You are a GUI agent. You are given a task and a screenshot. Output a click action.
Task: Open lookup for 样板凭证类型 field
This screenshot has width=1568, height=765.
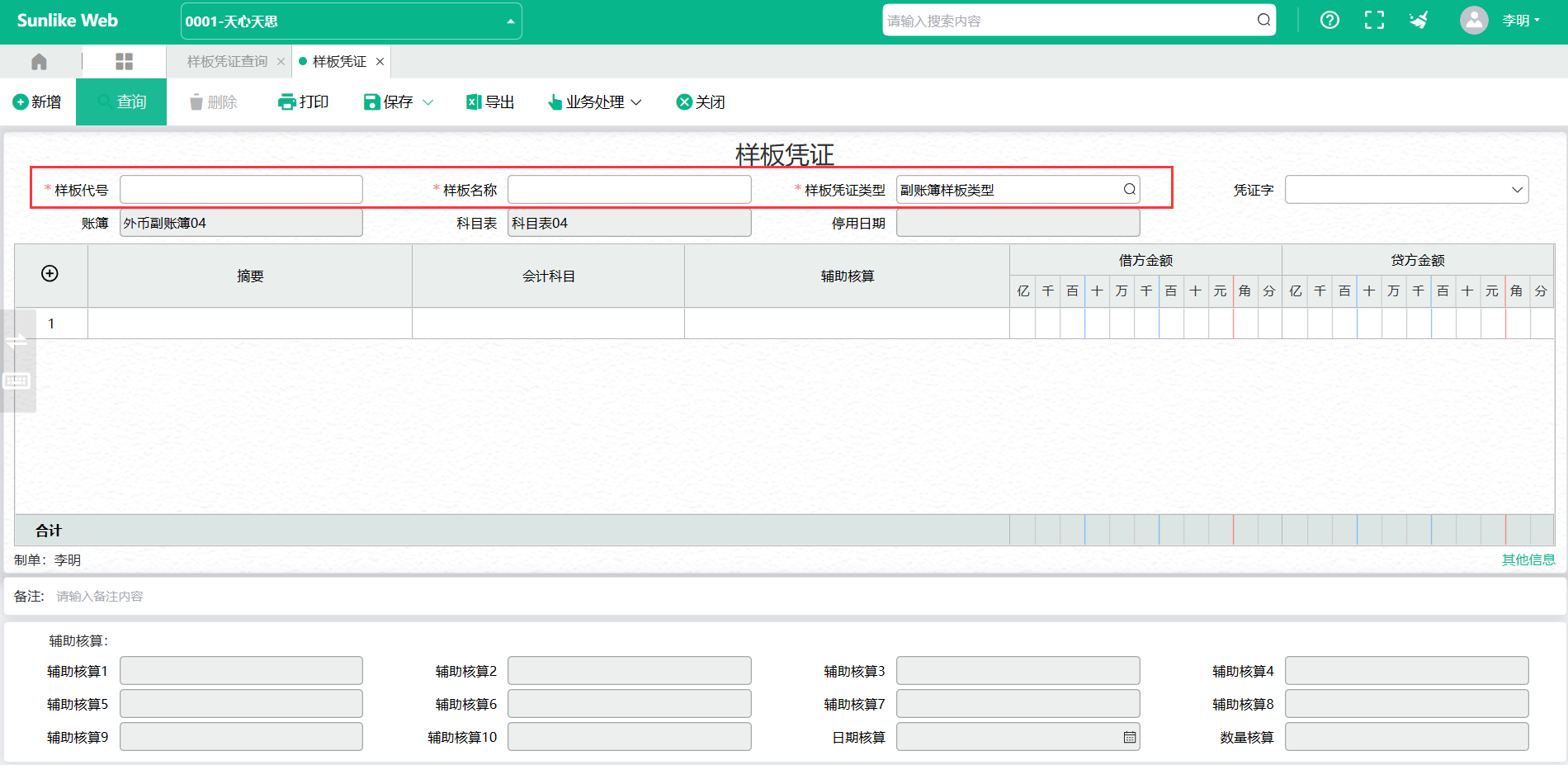pos(1129,190)
